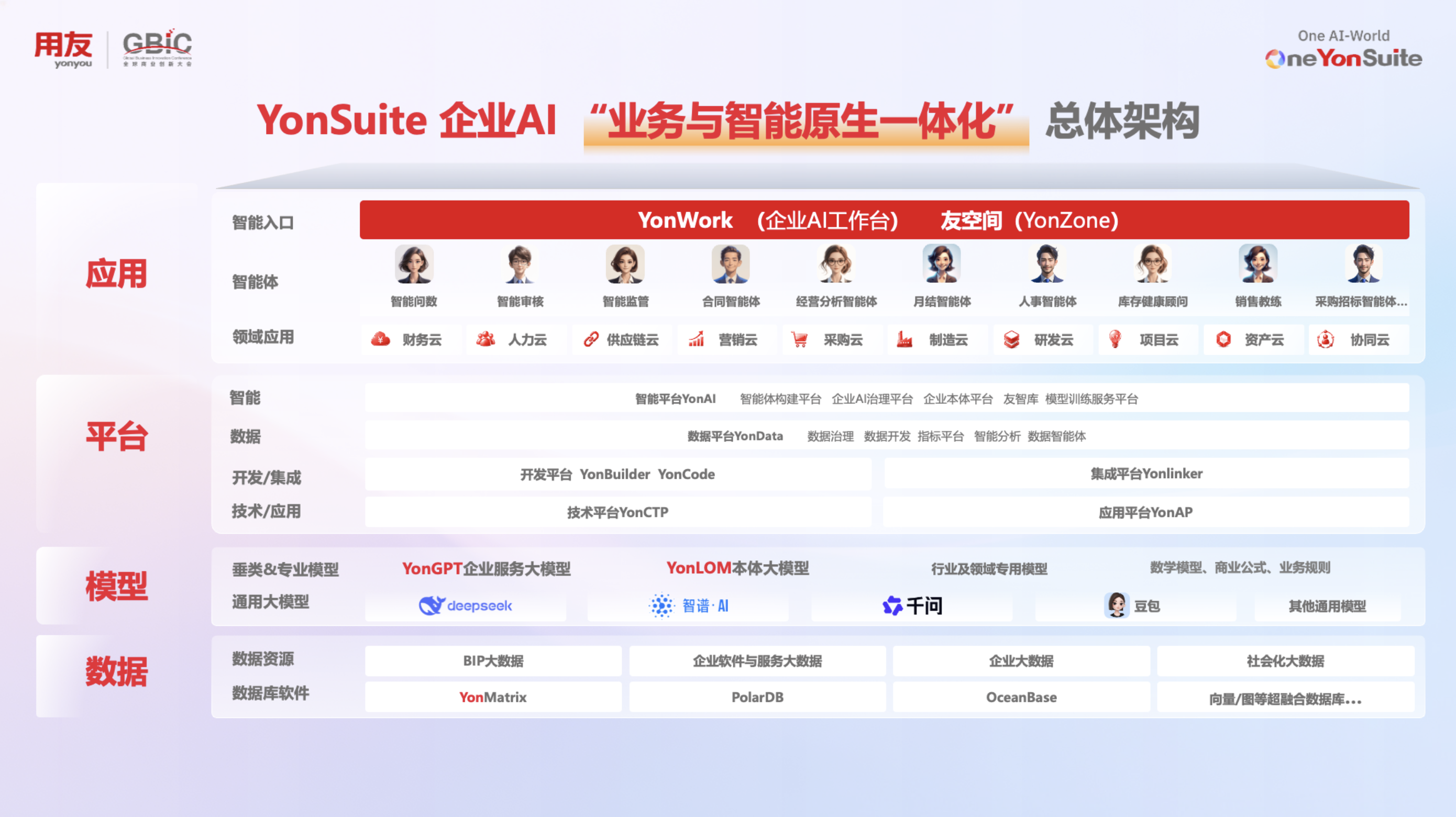Click the 技术平台YonCTP box
Viewport: 1456px width, 817px height.
(x=618, y=513)
